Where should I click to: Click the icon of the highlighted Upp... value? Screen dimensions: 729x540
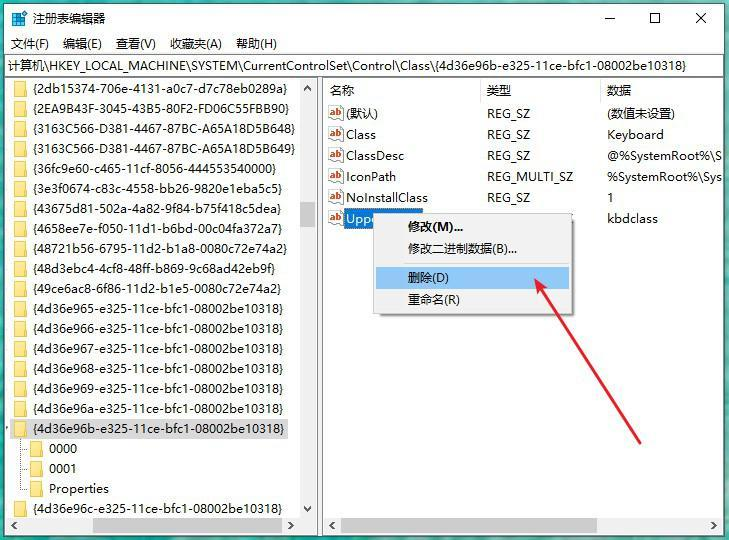tap(336, 218)
